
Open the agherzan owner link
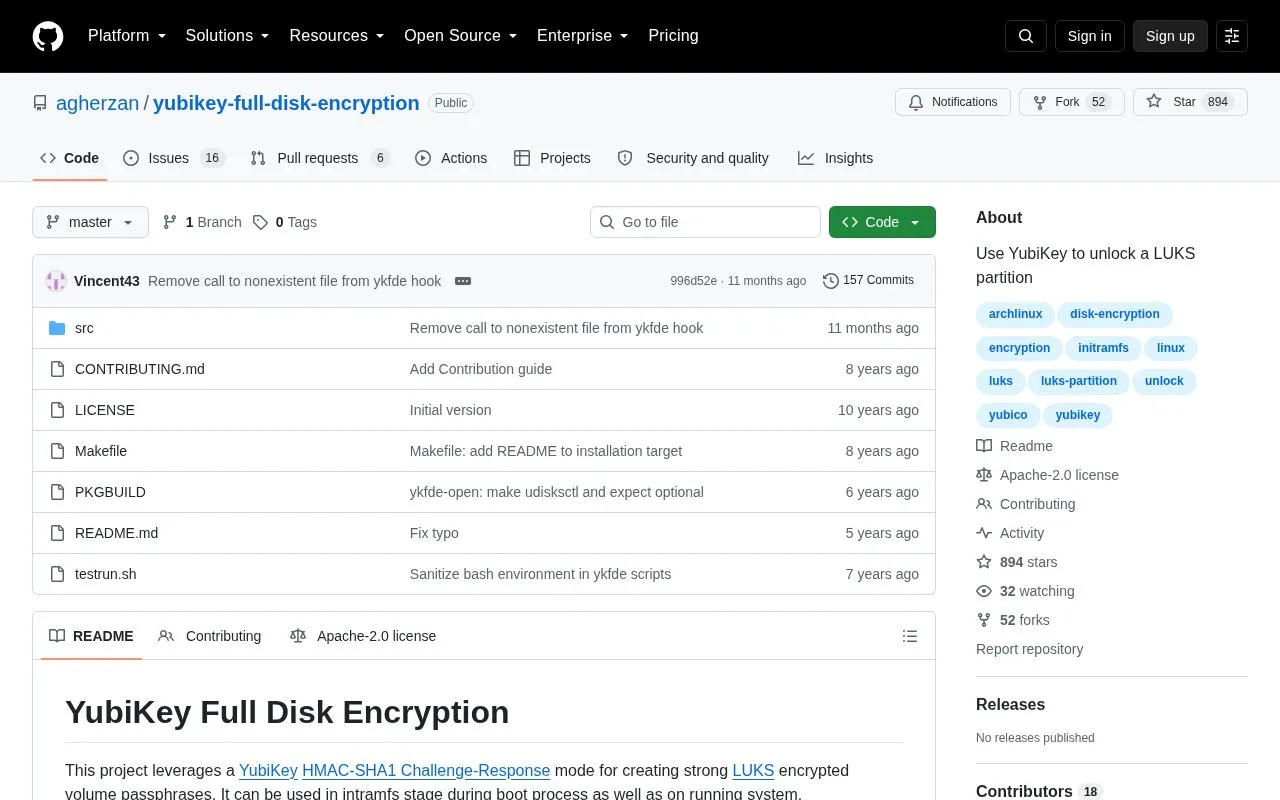[x=98, y=103]
